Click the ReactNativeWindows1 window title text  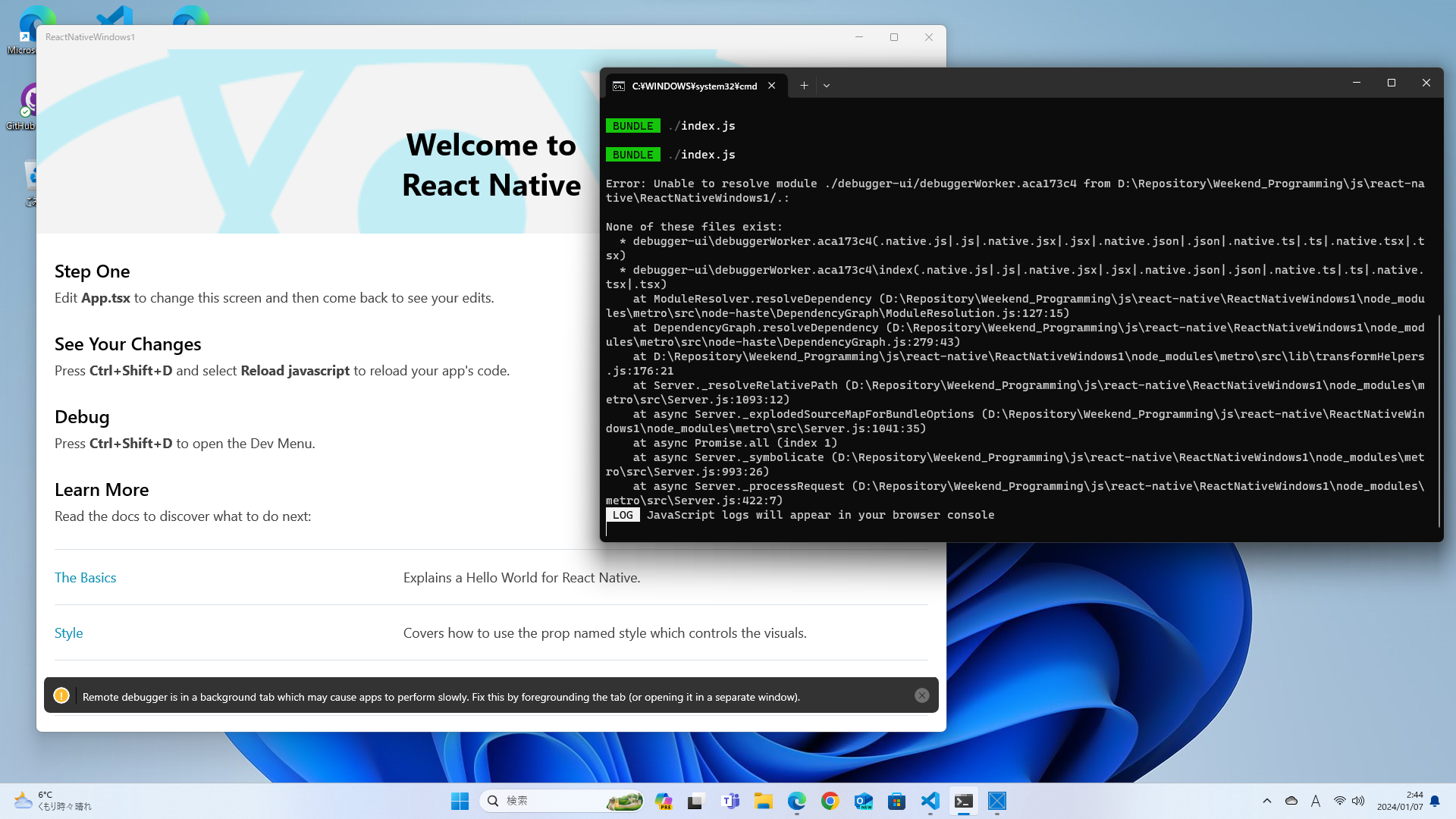(90, 37)
